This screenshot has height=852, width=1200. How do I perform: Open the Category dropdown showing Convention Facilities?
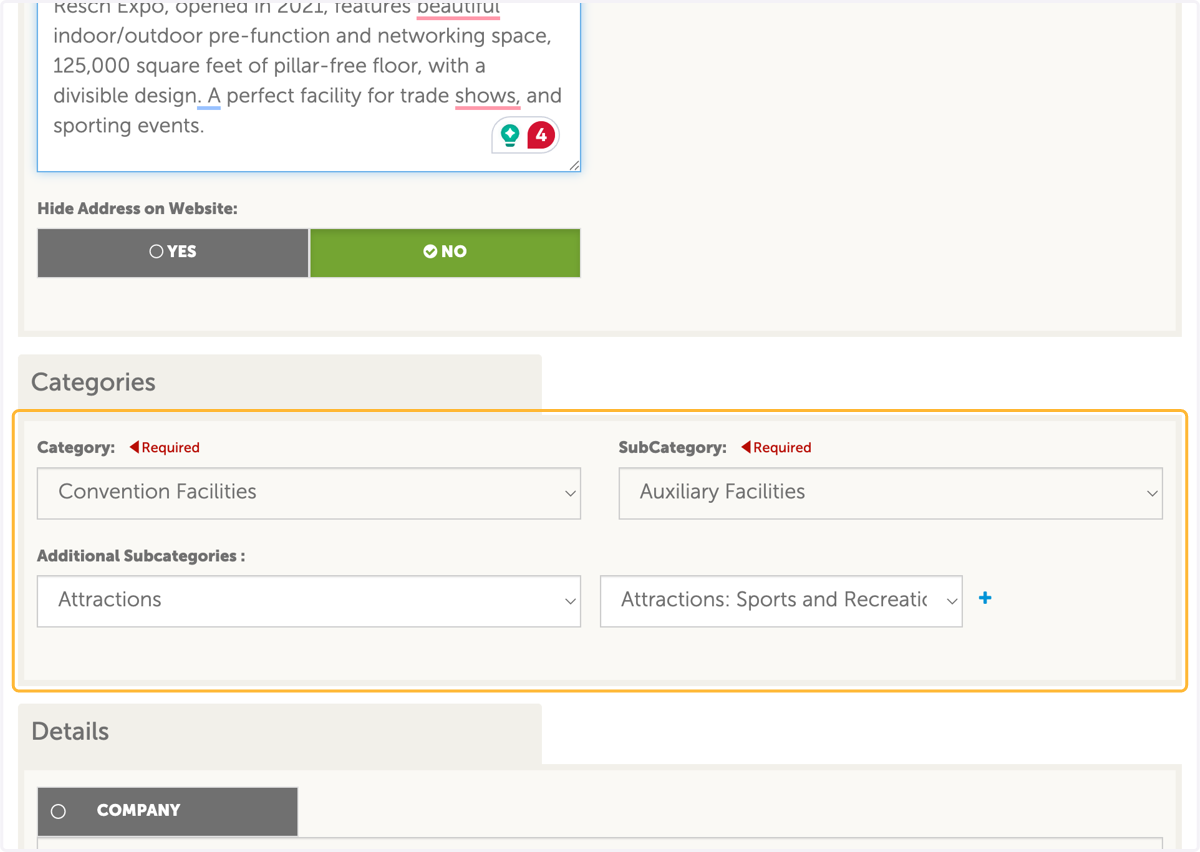tap(309, 493)
